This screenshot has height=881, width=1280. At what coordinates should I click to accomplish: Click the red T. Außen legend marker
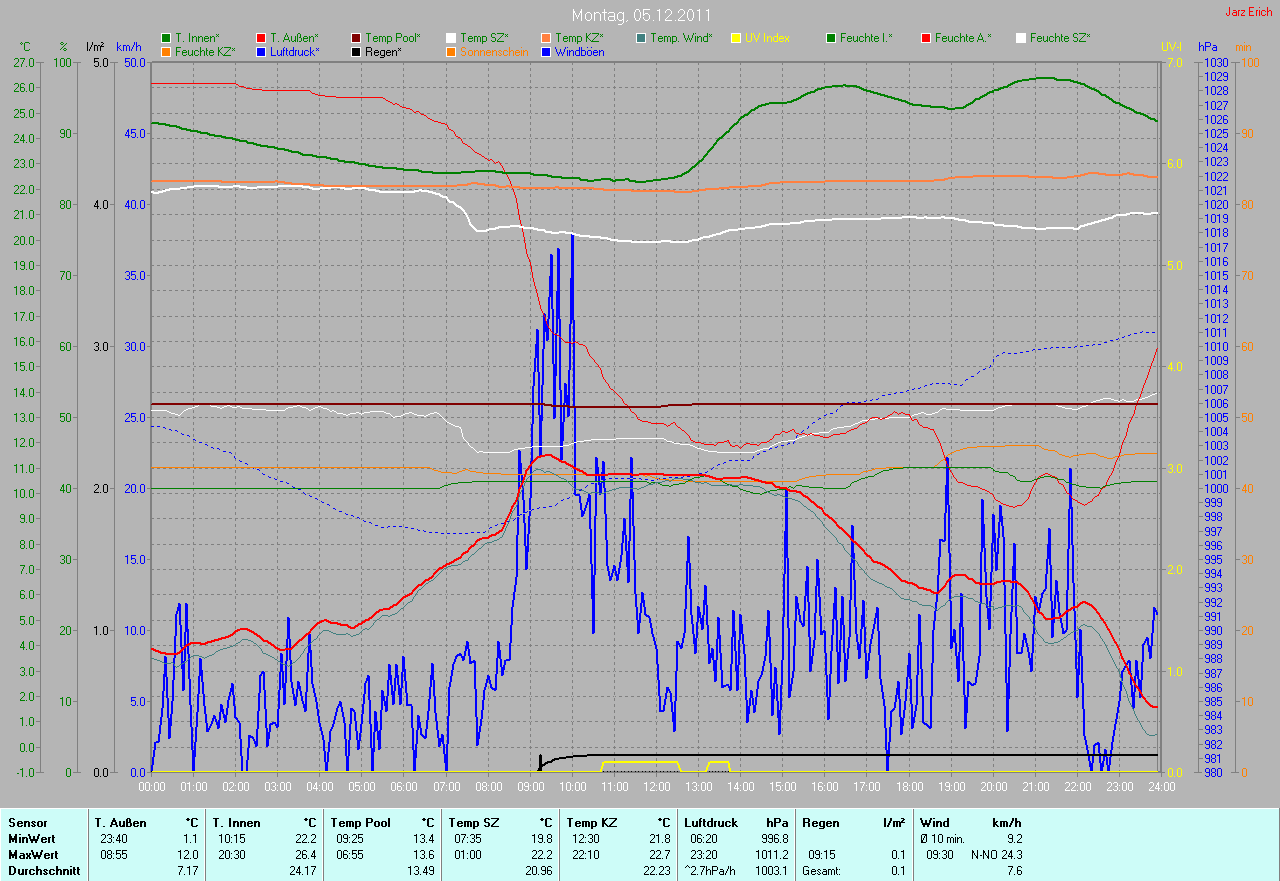(x=261, y=38)
